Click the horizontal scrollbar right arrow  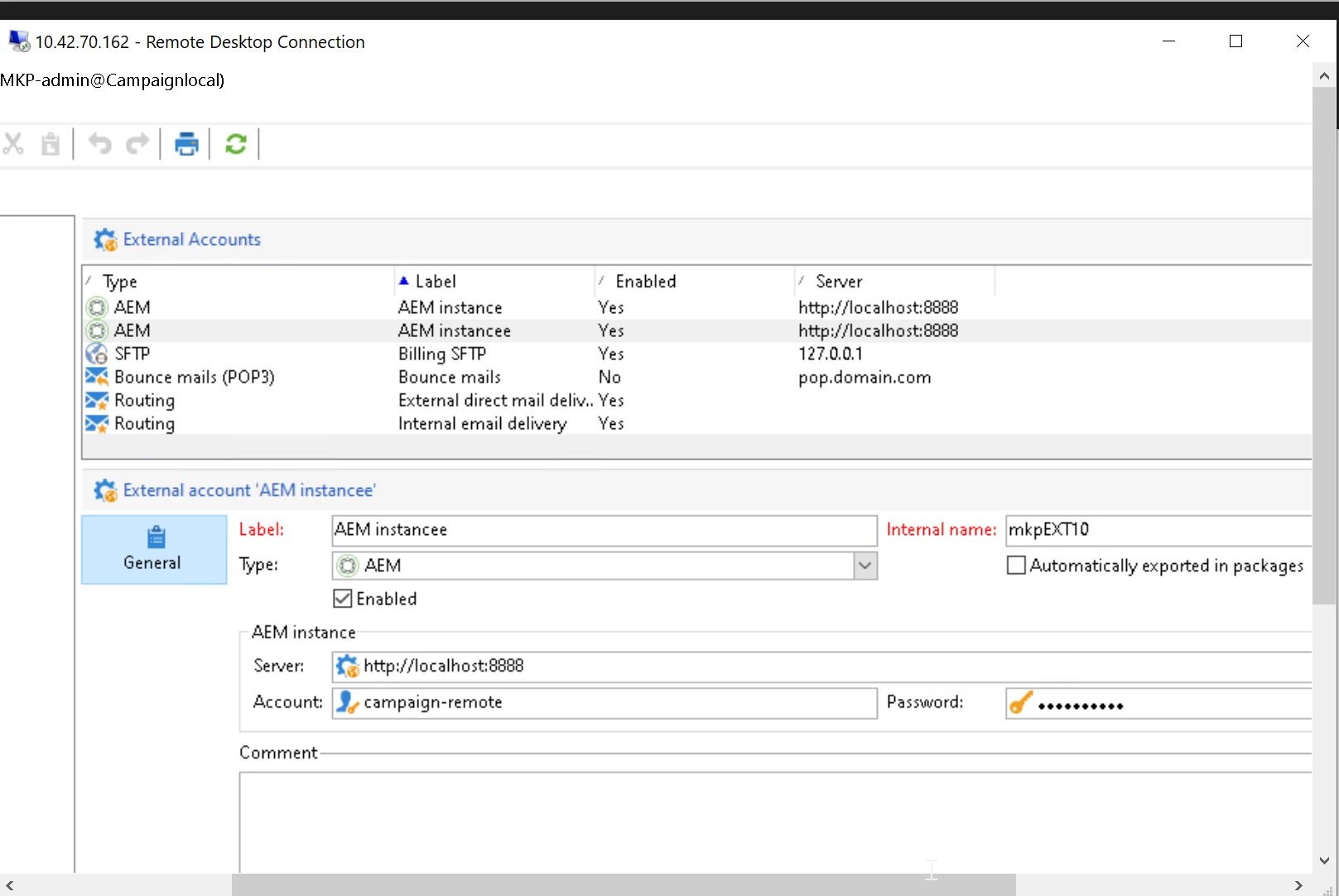click(1298, 885)
